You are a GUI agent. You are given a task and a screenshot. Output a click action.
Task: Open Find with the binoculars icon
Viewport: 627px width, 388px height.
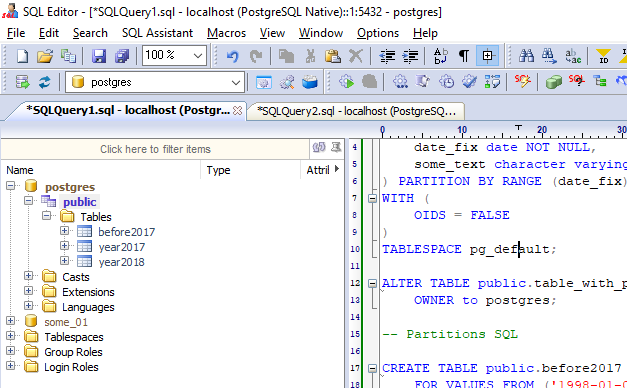[x=526, y=56]
